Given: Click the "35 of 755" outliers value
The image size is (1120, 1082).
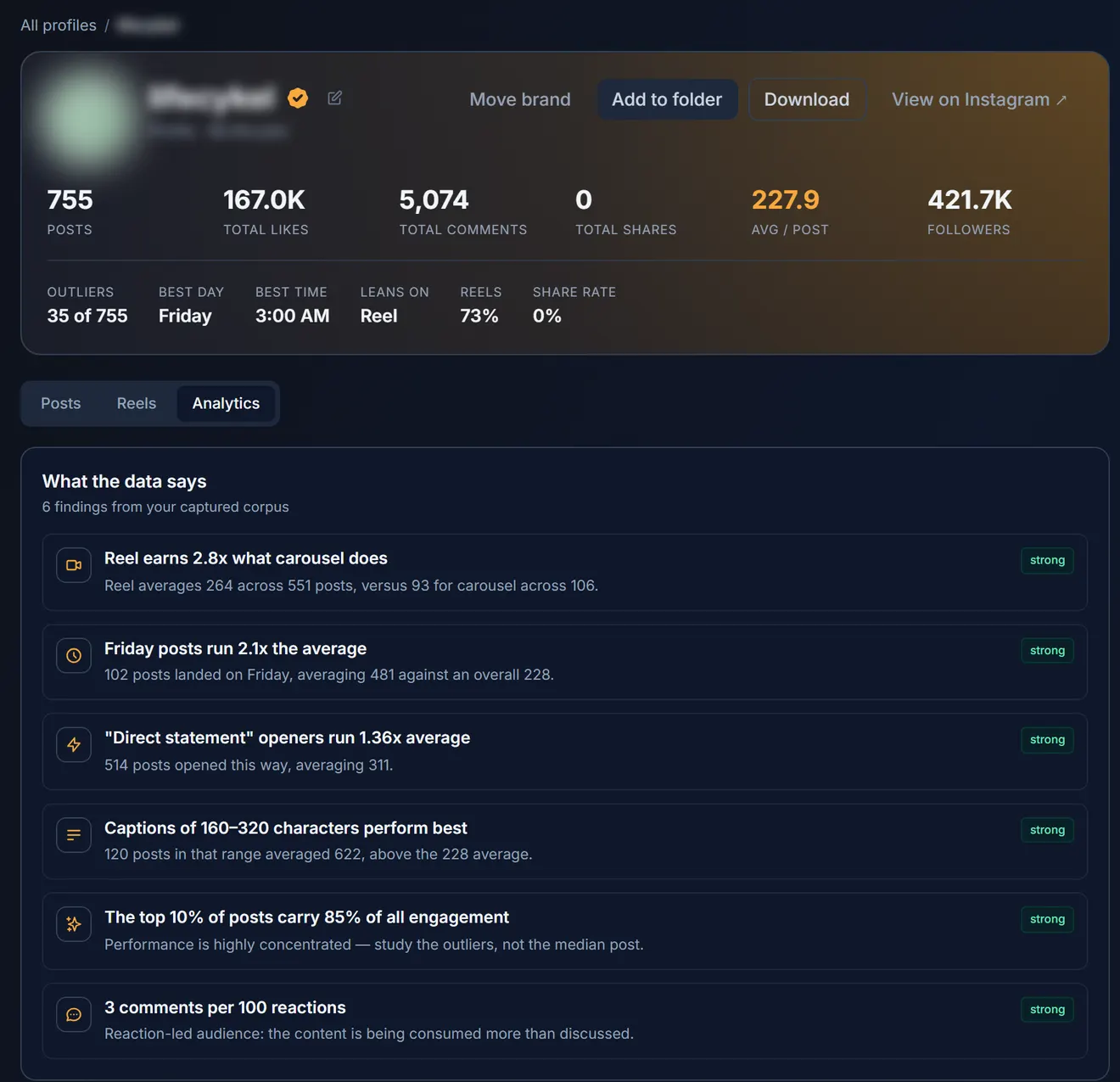Looking at the screenshot, I should (x=87, y=316).
